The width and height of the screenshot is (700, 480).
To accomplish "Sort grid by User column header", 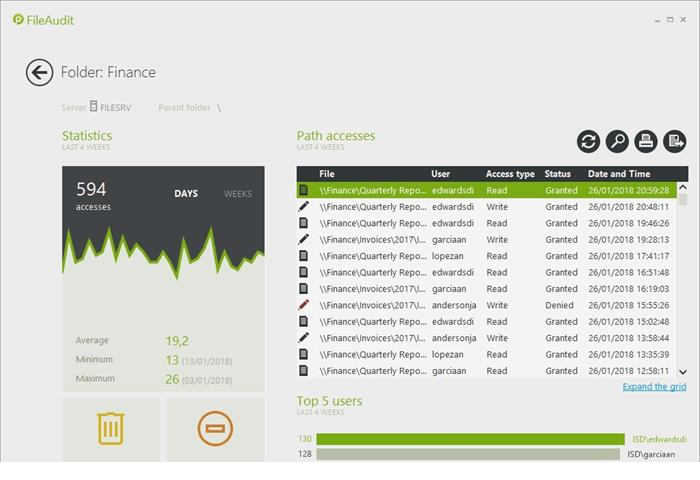I will coord(441,174).
